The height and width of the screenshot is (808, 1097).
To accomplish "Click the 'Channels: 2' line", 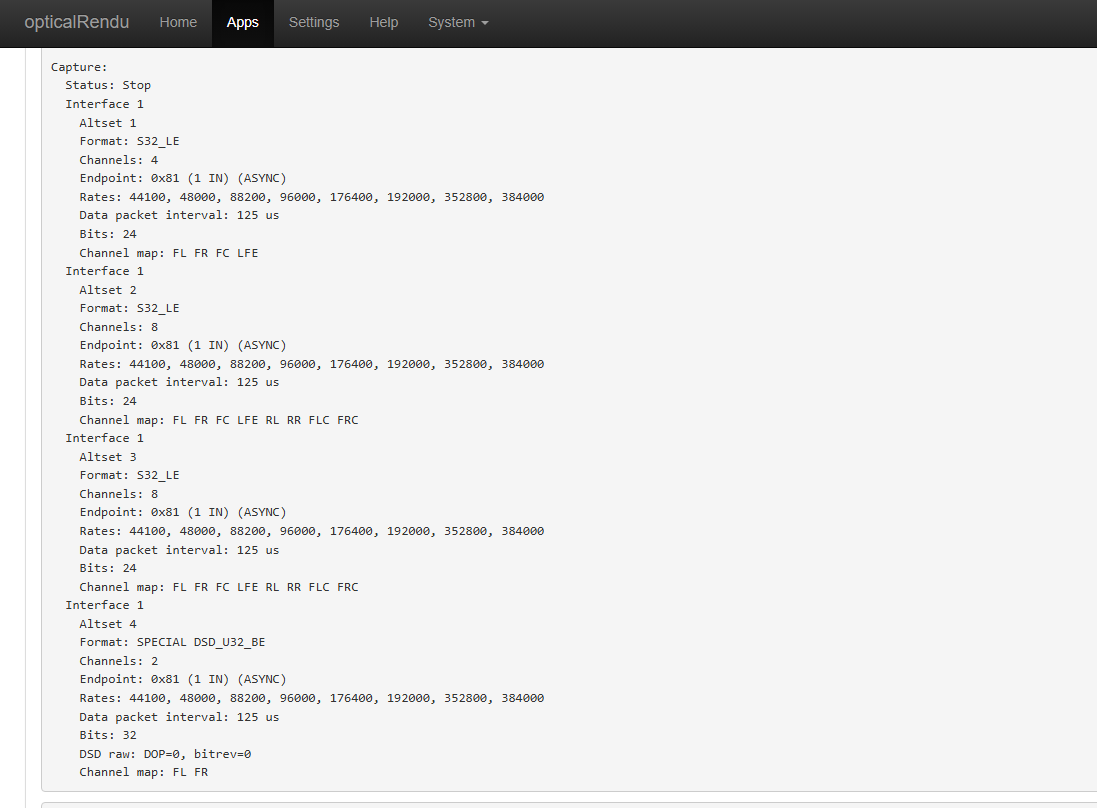I will click(x=119, y=661).
